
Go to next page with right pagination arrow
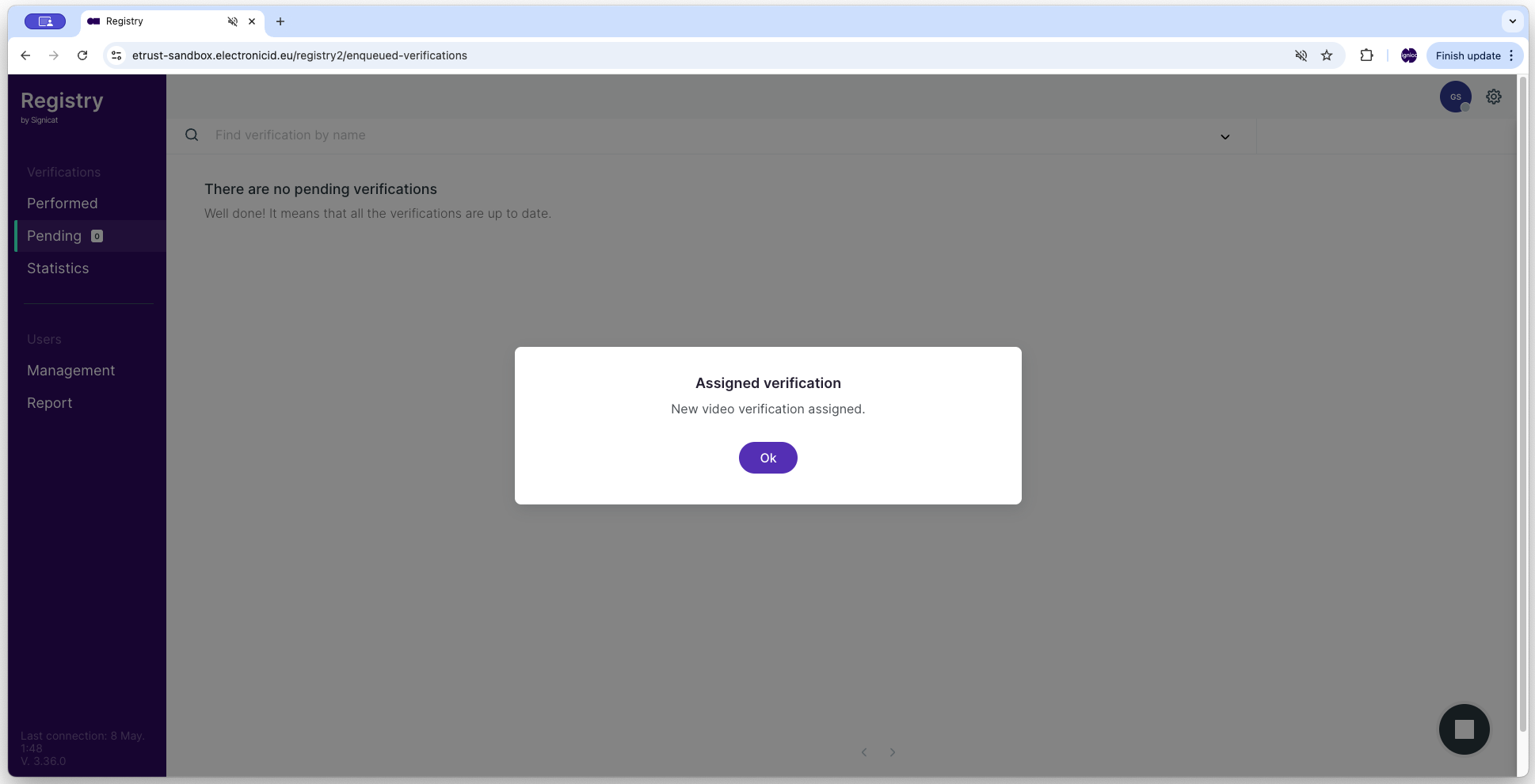coord(892,752)
